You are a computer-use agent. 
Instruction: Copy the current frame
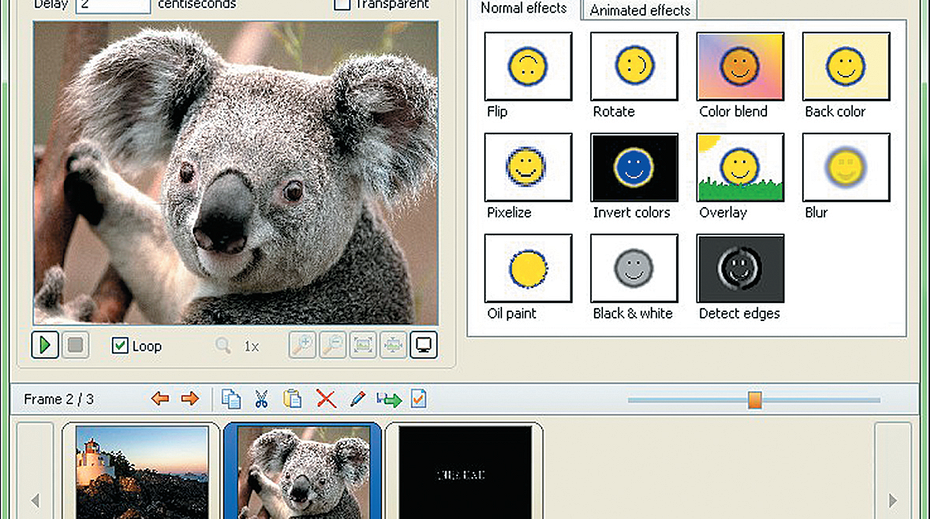[231, 399]
